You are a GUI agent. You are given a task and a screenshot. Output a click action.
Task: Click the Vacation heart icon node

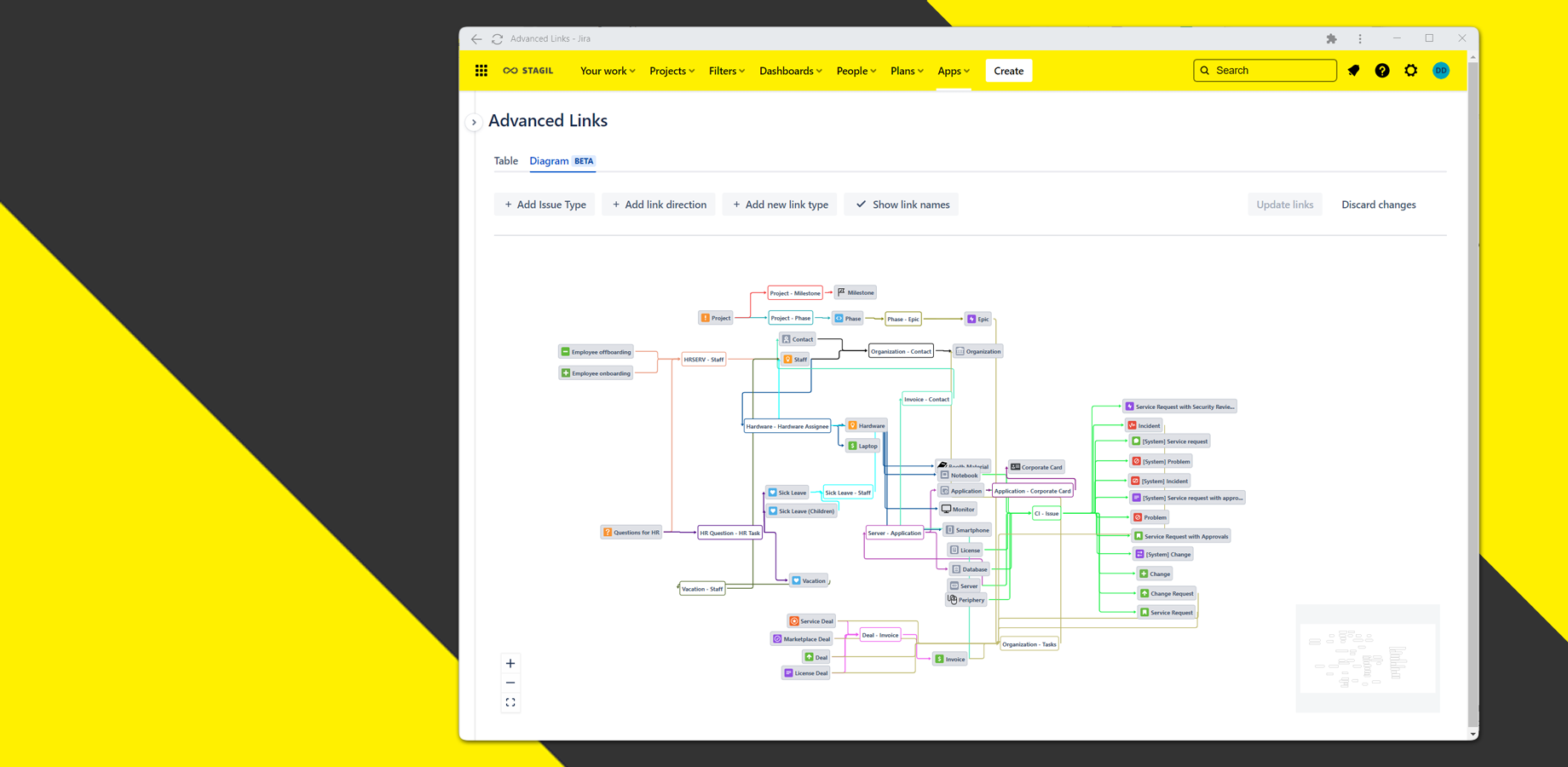(x=798, y=580)
